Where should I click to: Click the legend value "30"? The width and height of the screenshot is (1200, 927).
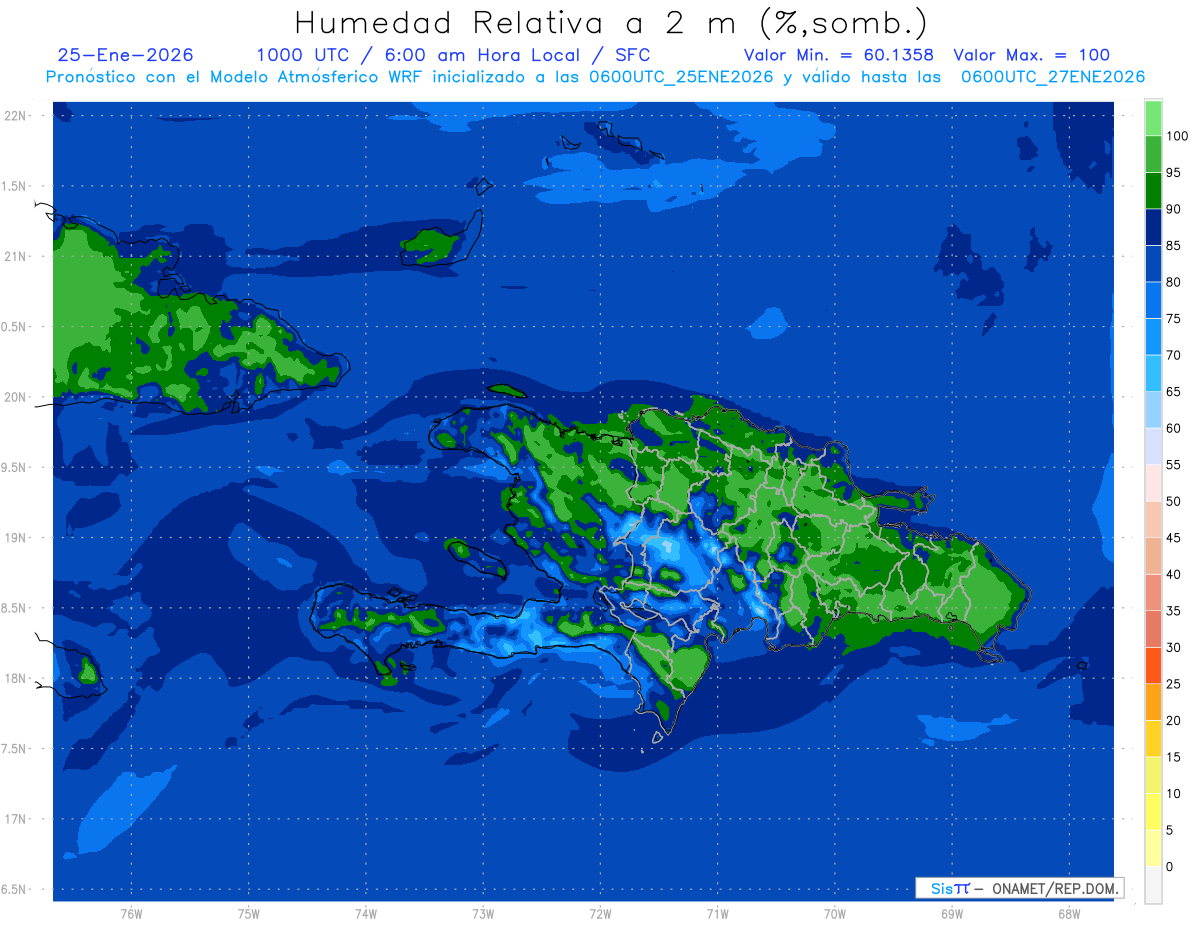(x=1174, y=648)
